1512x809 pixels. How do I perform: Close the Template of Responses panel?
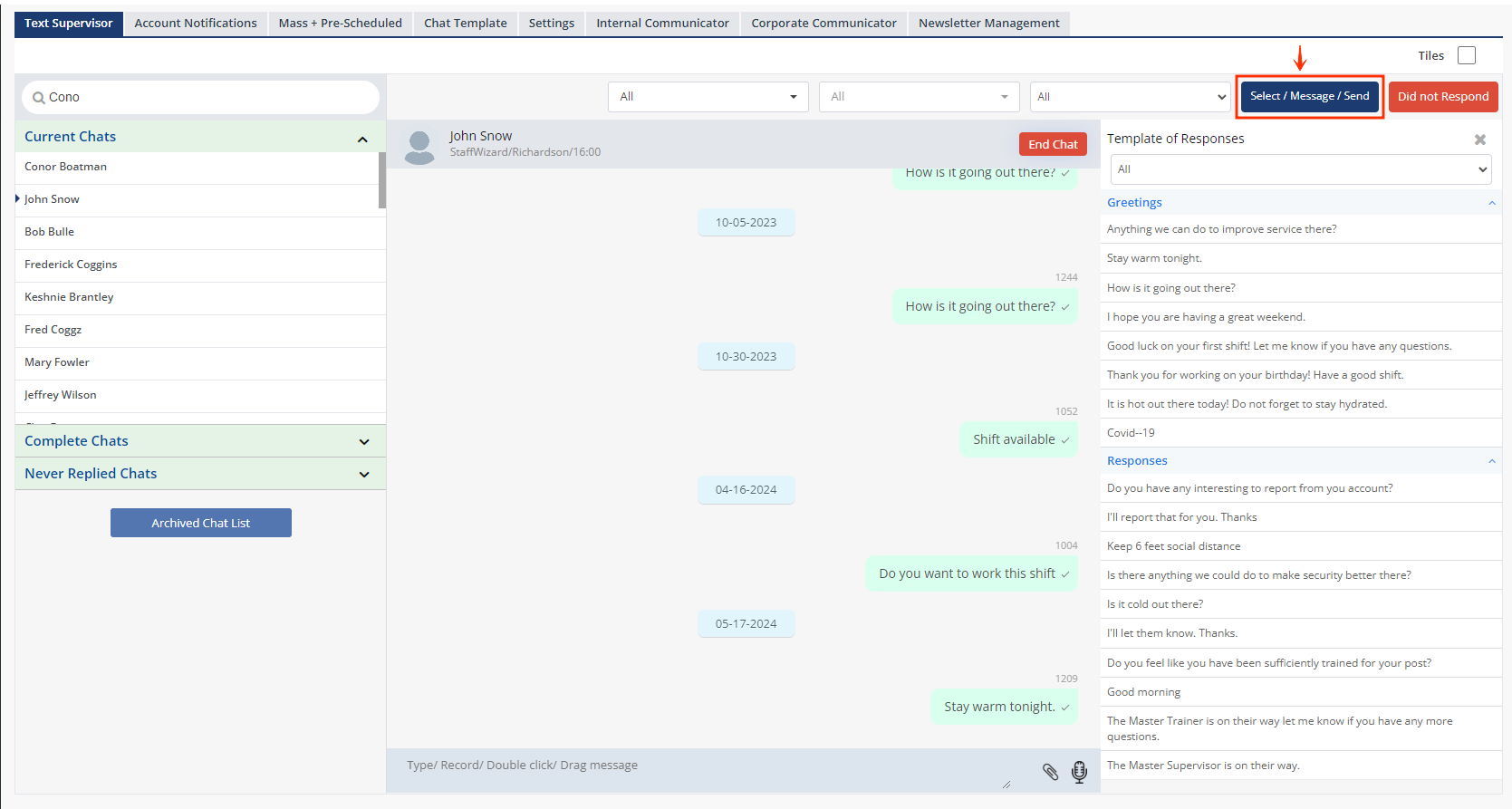(x=1479, y=140)
